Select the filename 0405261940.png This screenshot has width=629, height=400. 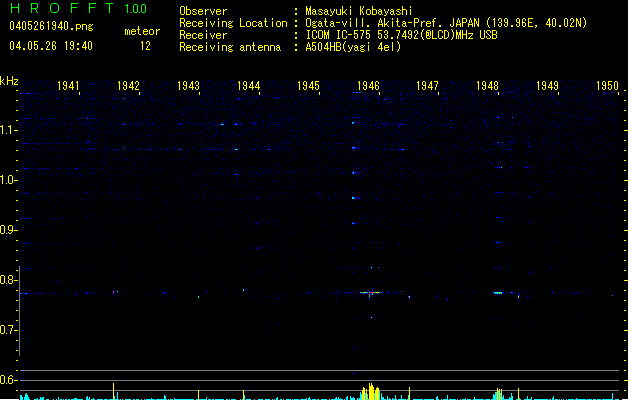pos(47,26)
